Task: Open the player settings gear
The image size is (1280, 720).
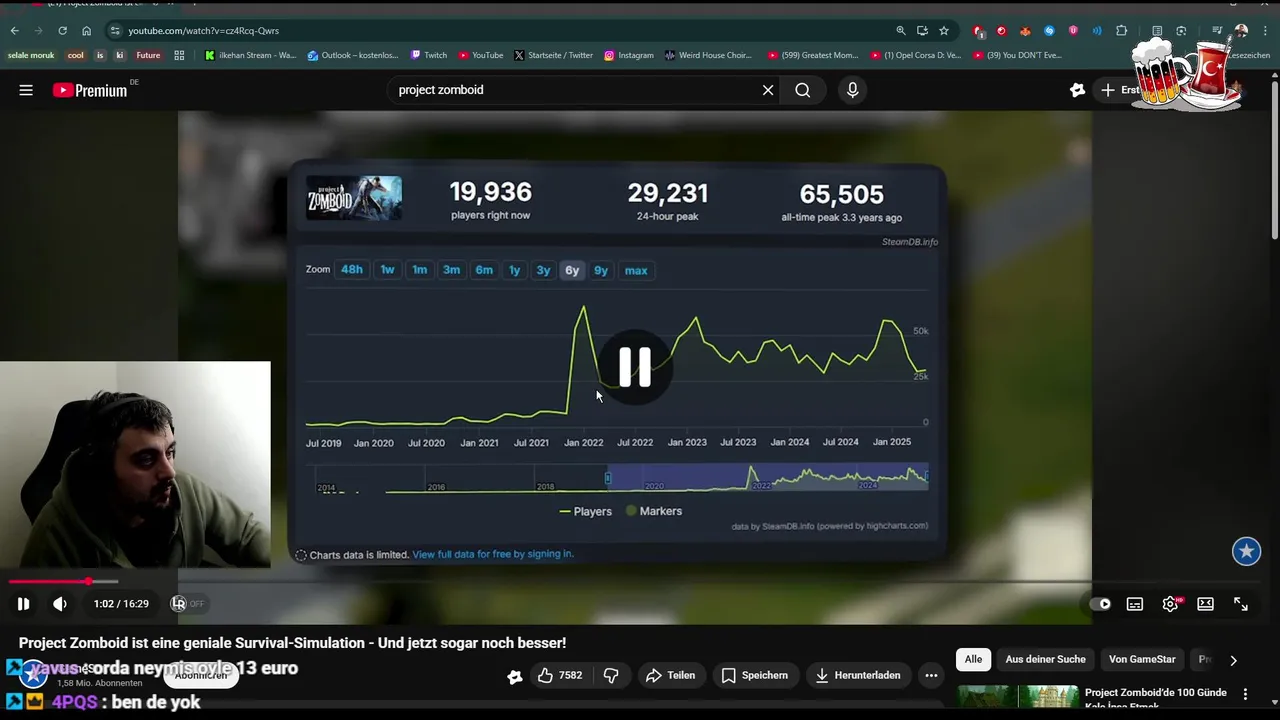Action: 1171,603
